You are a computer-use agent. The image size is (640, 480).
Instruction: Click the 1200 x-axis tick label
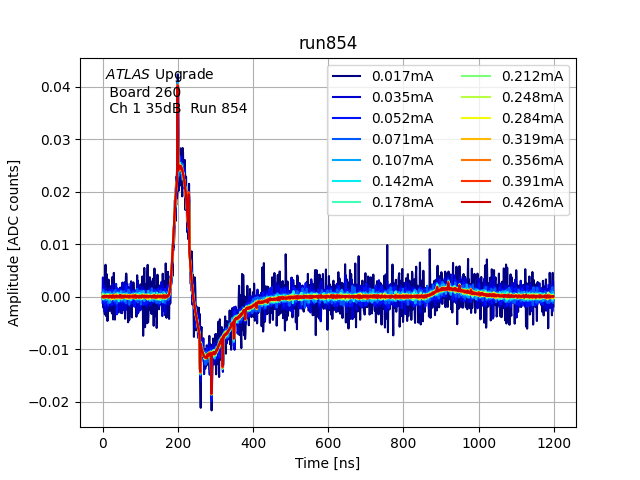point(554,444)
